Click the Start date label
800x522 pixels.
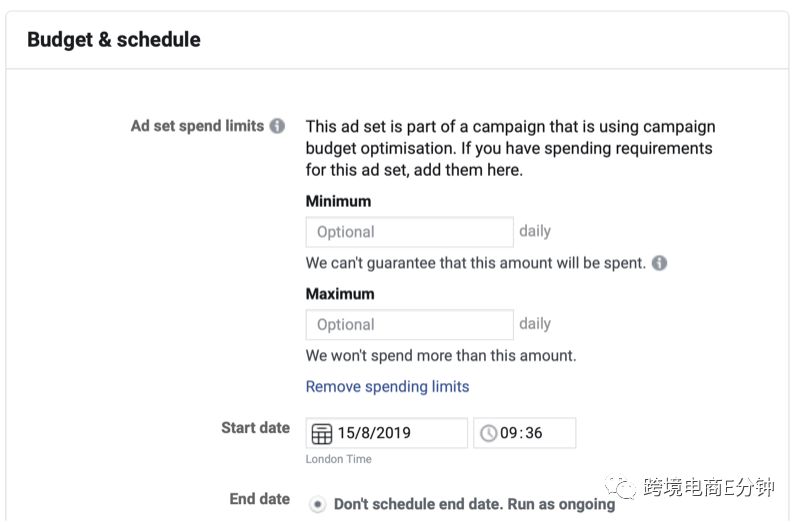tap(256, 428)
